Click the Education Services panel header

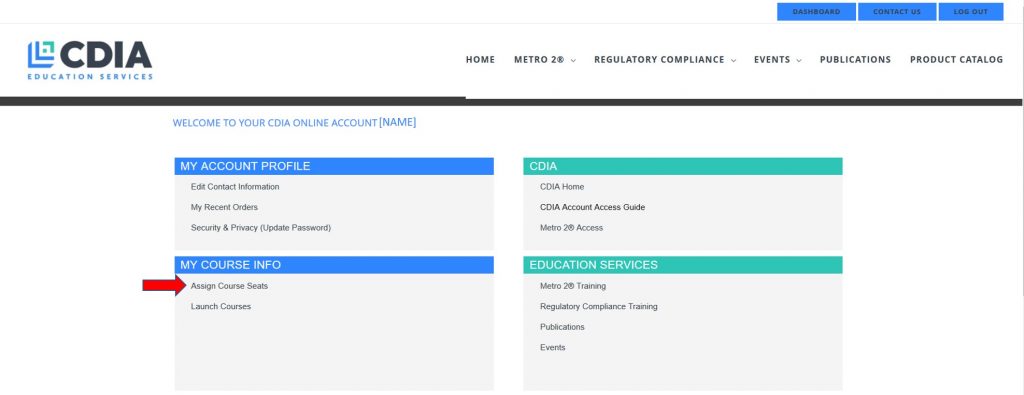pos(682,265)
